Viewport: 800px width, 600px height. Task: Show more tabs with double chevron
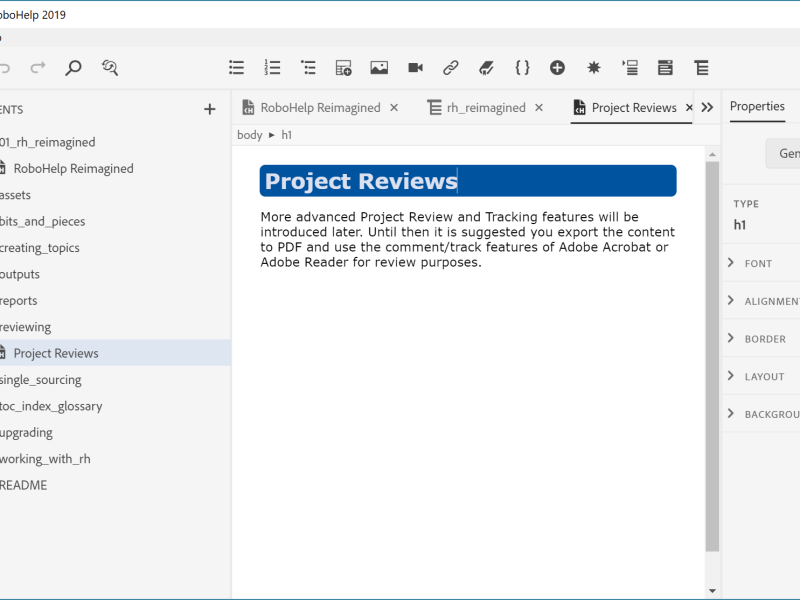click(x=707, y=108)
